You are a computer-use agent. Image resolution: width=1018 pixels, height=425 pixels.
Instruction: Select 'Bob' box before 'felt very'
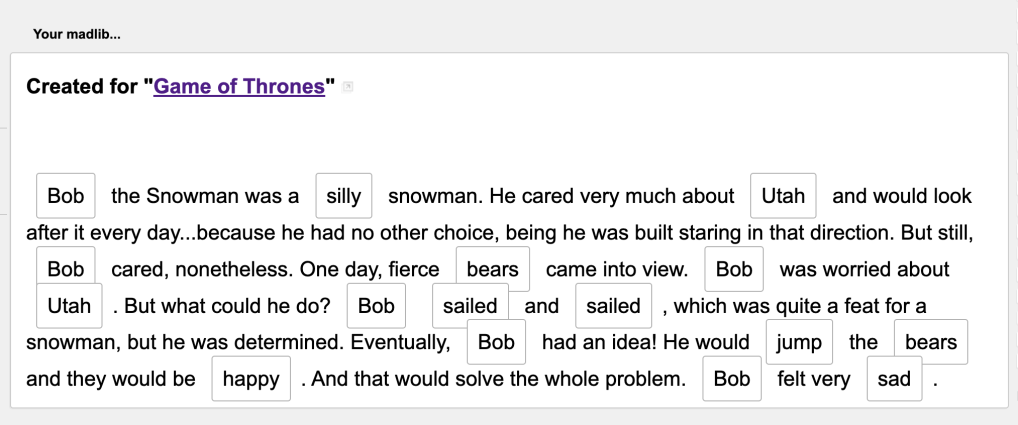(732, 379)
